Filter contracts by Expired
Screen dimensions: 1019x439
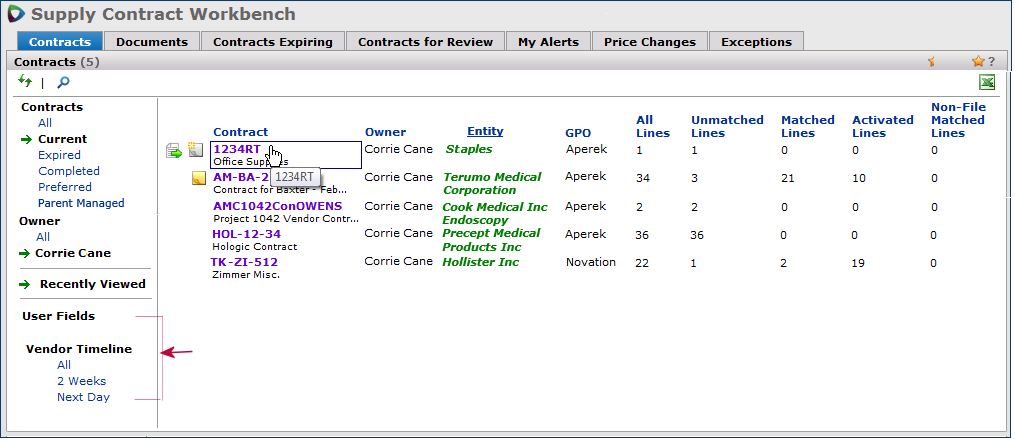point(59,155)
